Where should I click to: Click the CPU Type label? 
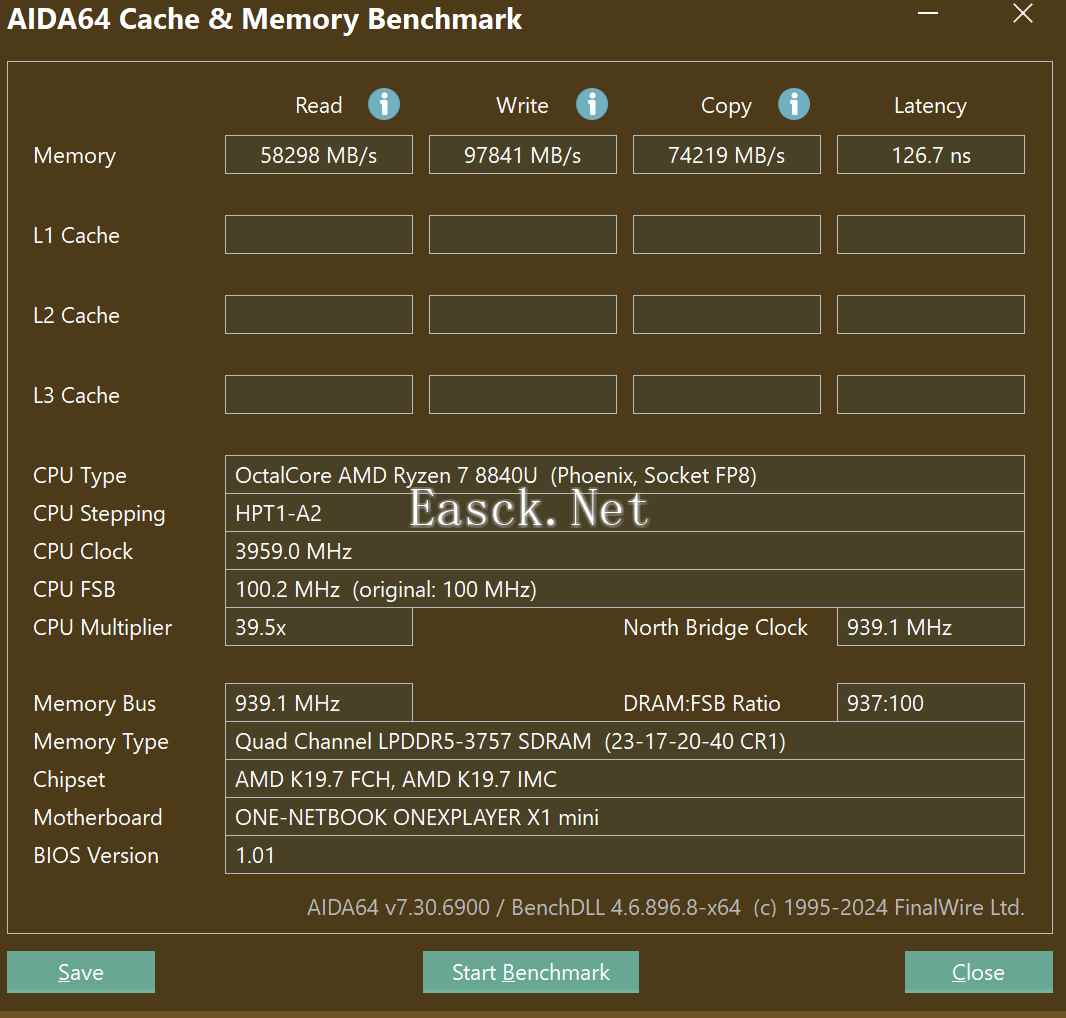pyautogui.click(x=80, y=475)
